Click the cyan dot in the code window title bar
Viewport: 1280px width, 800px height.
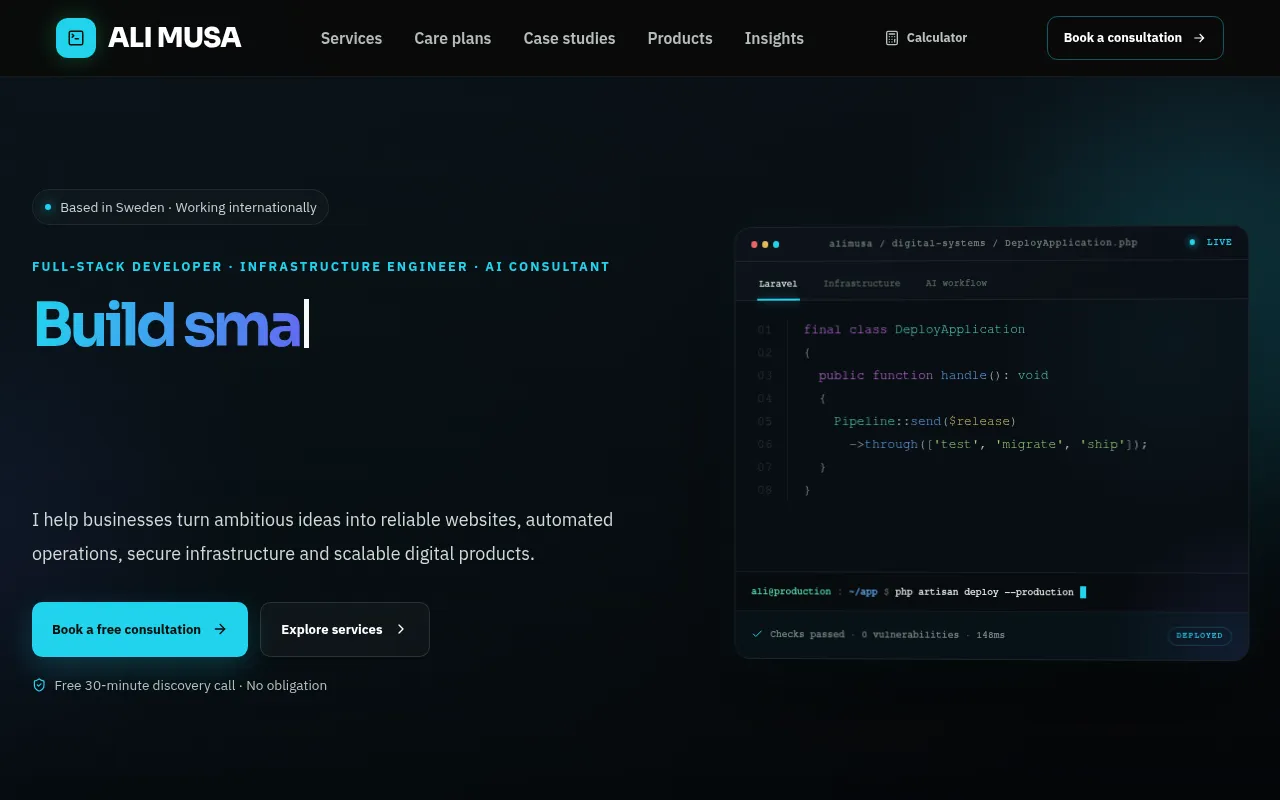776,244
